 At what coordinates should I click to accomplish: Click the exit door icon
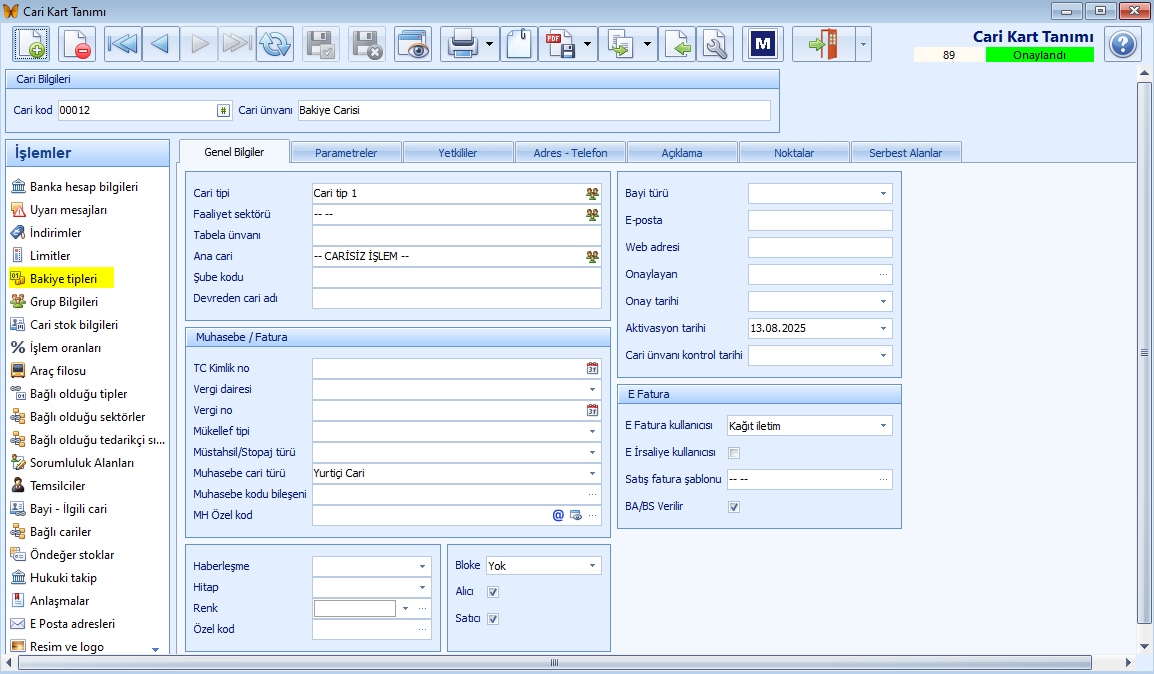pyautogui.click(x=823, y=44)
